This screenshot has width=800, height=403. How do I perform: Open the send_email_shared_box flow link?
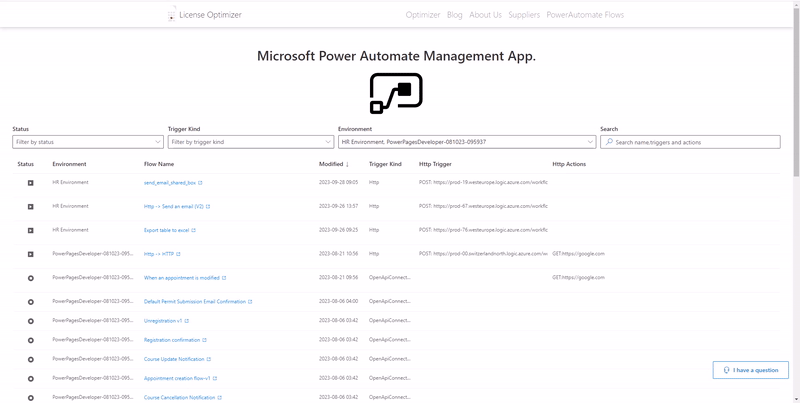(x=170, y=183)
